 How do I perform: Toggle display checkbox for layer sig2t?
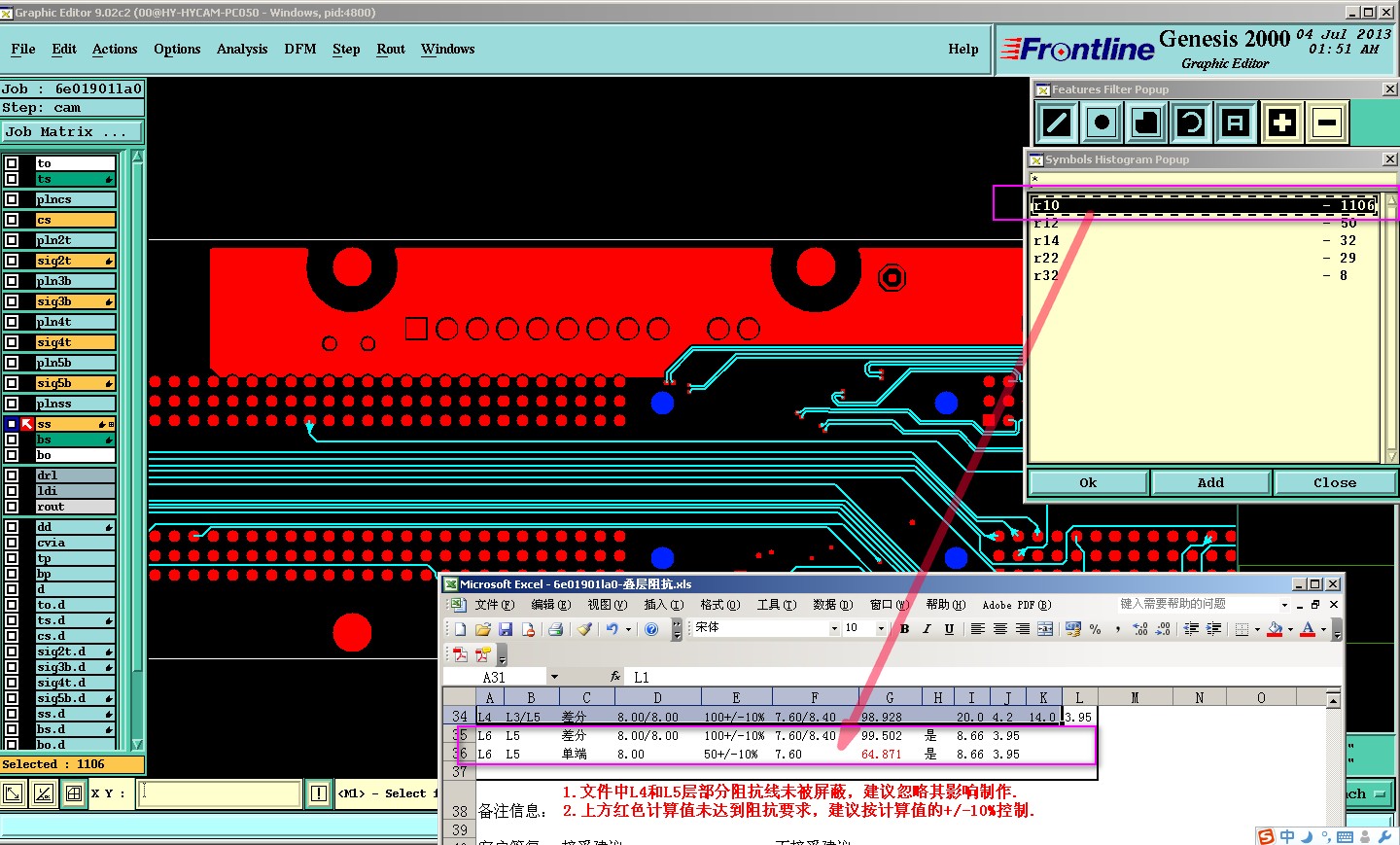coord(12,261)
